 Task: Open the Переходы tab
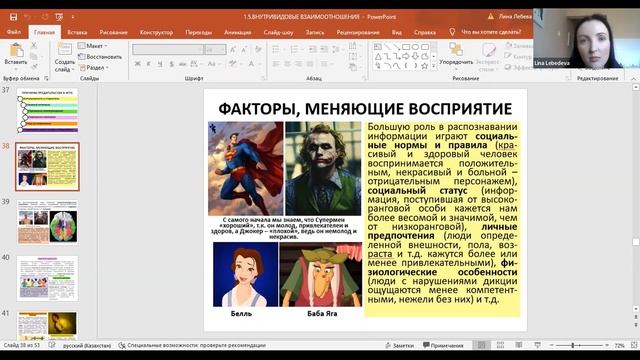(x=198, y=32)
